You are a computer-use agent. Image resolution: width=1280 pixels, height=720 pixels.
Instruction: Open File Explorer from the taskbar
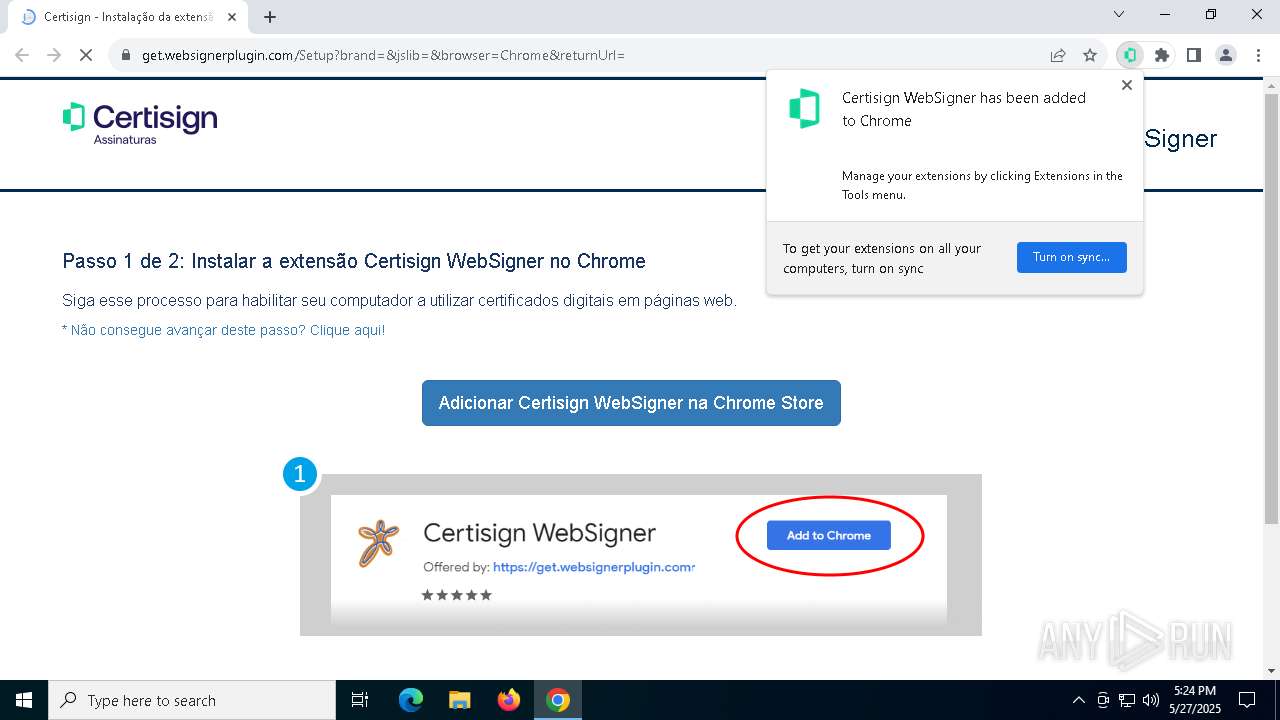(x=459, y=700)
